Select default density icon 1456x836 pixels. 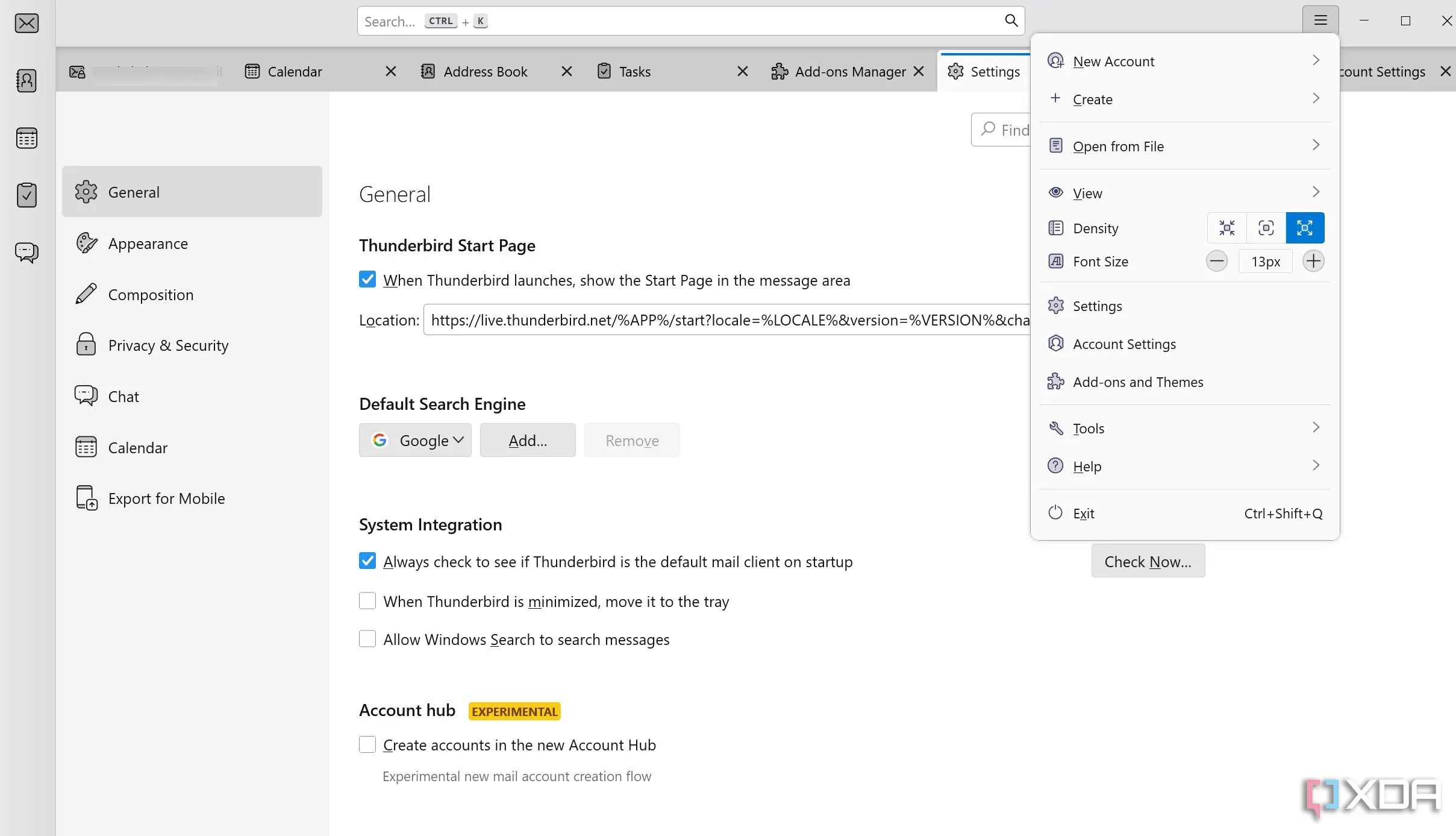click(1266, 228)
